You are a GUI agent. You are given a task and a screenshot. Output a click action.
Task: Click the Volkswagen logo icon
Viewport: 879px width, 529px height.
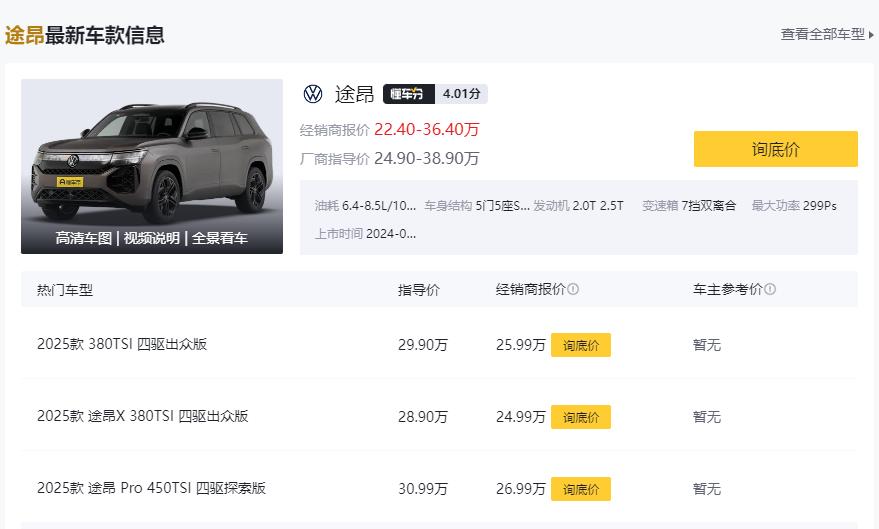313,94
